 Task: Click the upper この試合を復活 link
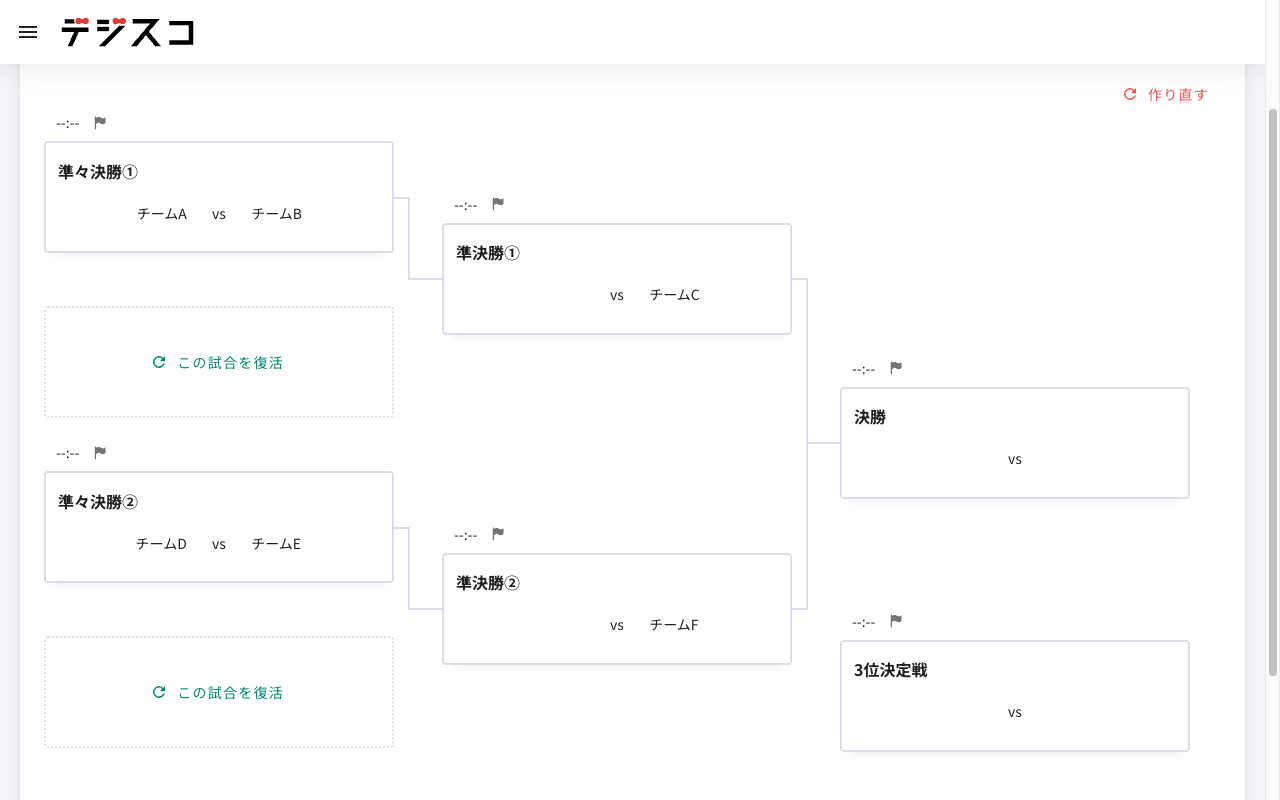pos(229,362)
